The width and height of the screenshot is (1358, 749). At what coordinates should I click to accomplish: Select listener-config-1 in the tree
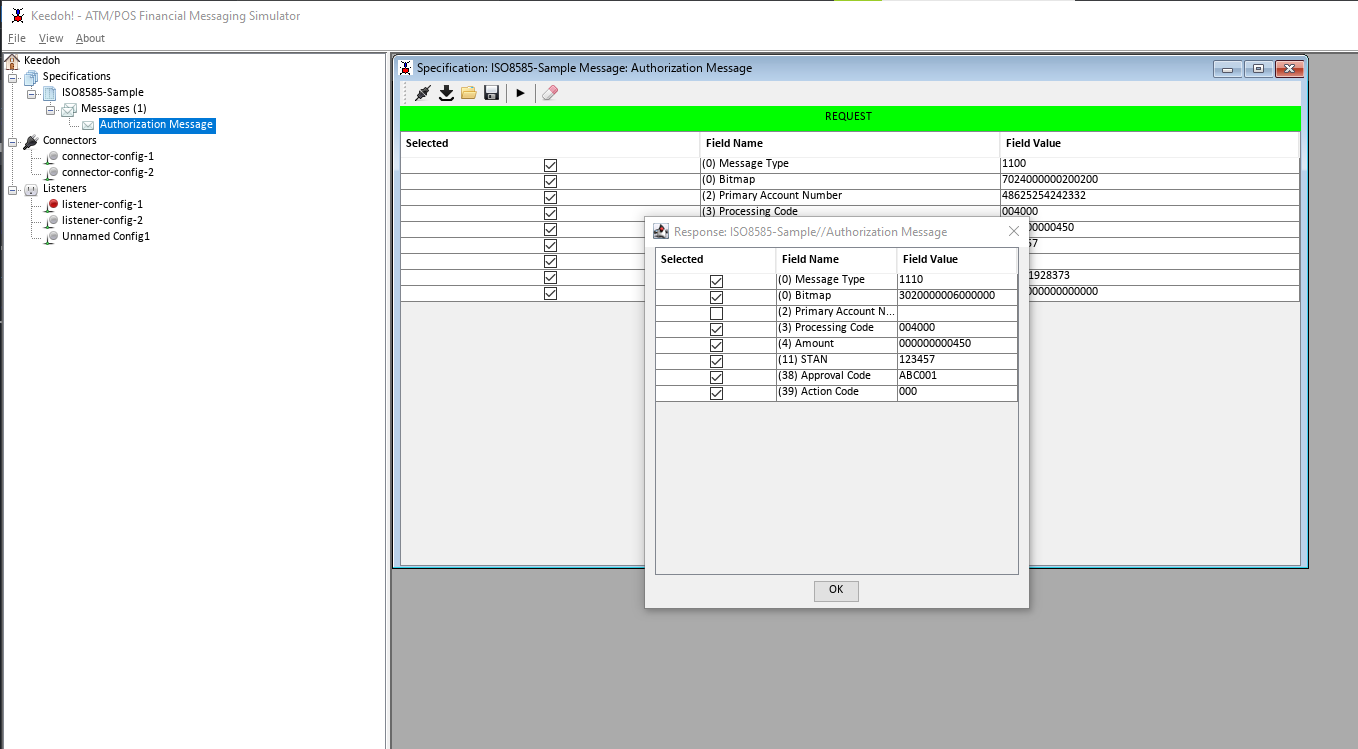click(x=102, y=204)
